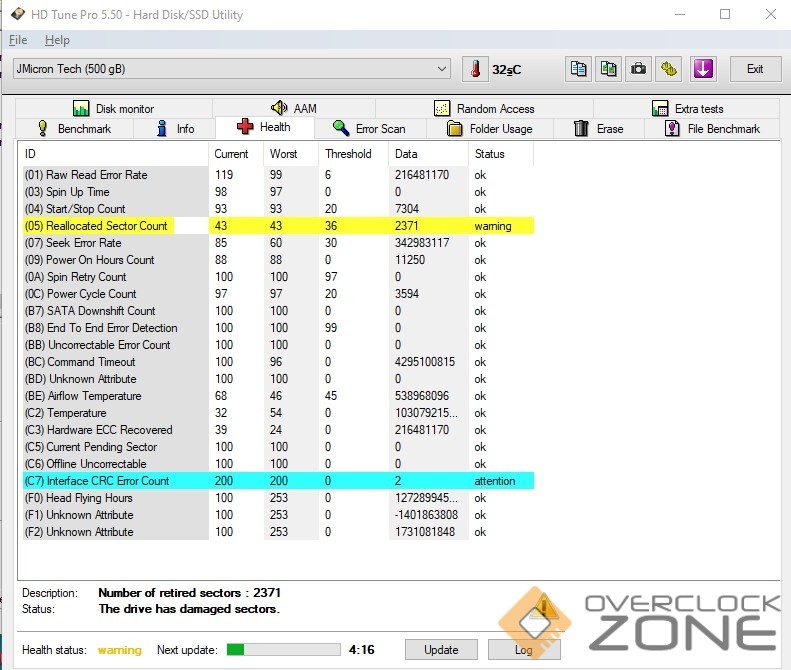Screen dimensions: 791x670
Task: Click the Data column header
Action: coord(428,154)
